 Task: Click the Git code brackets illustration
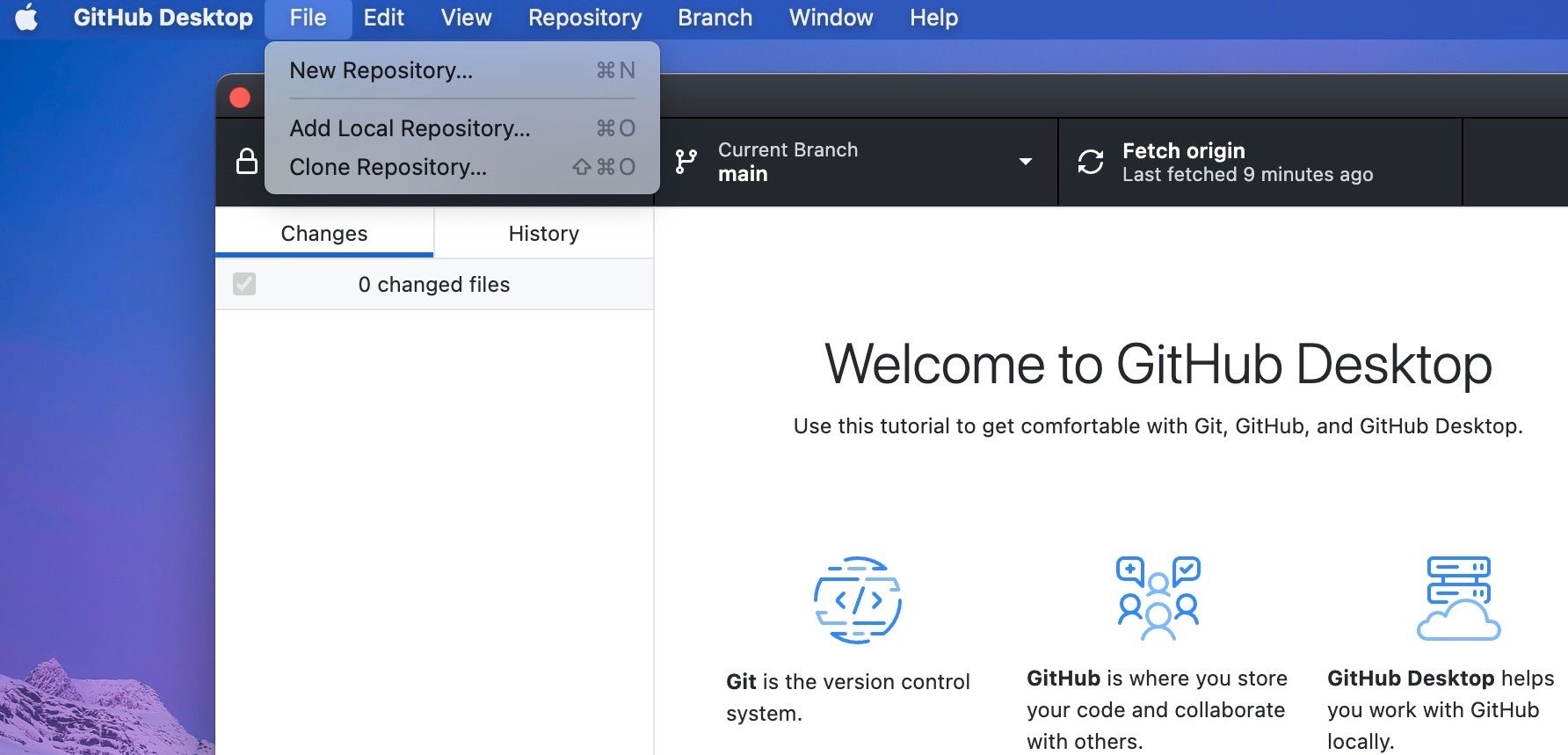tap(858, 600)
